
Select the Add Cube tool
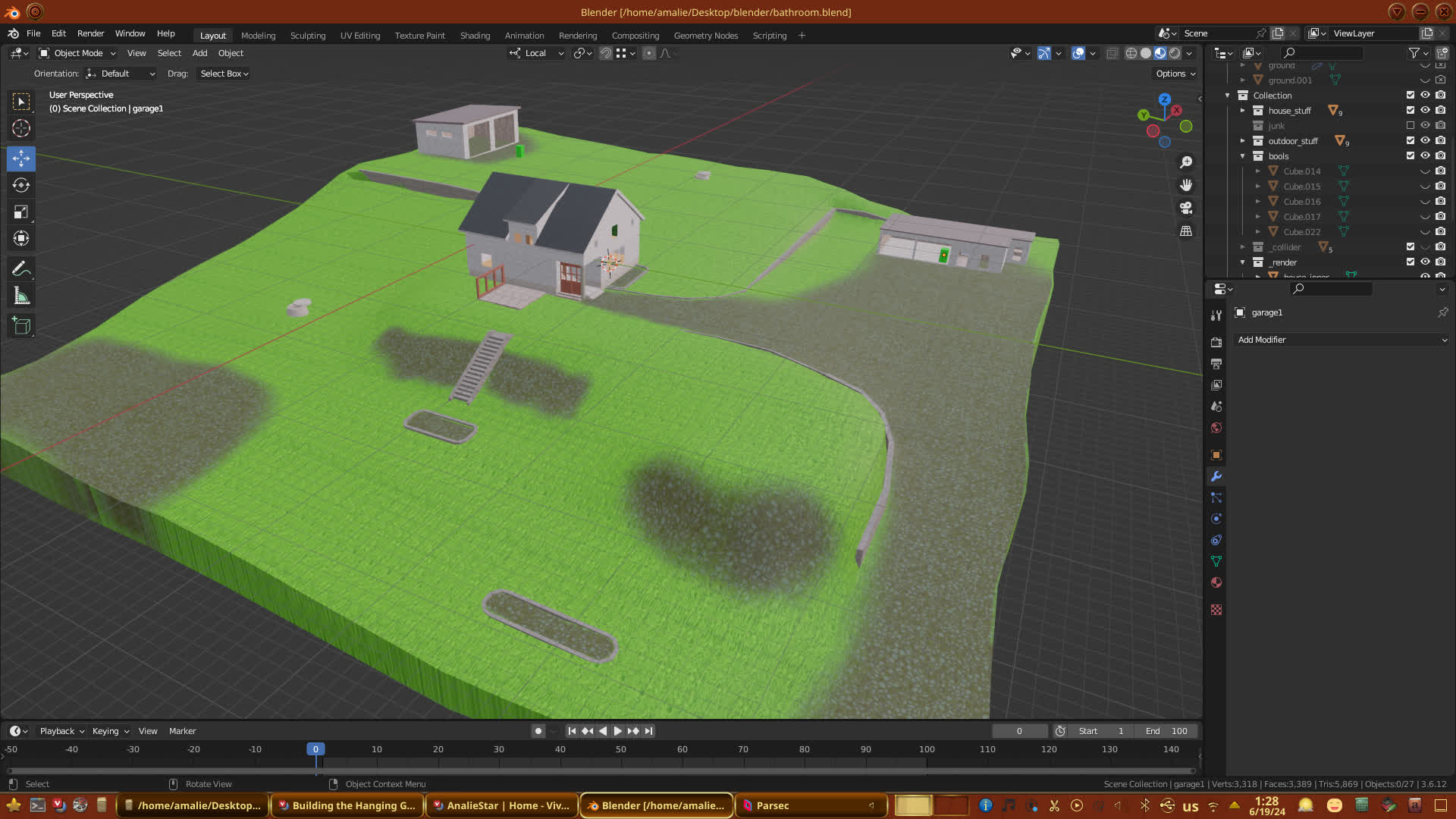coord(21,326)
